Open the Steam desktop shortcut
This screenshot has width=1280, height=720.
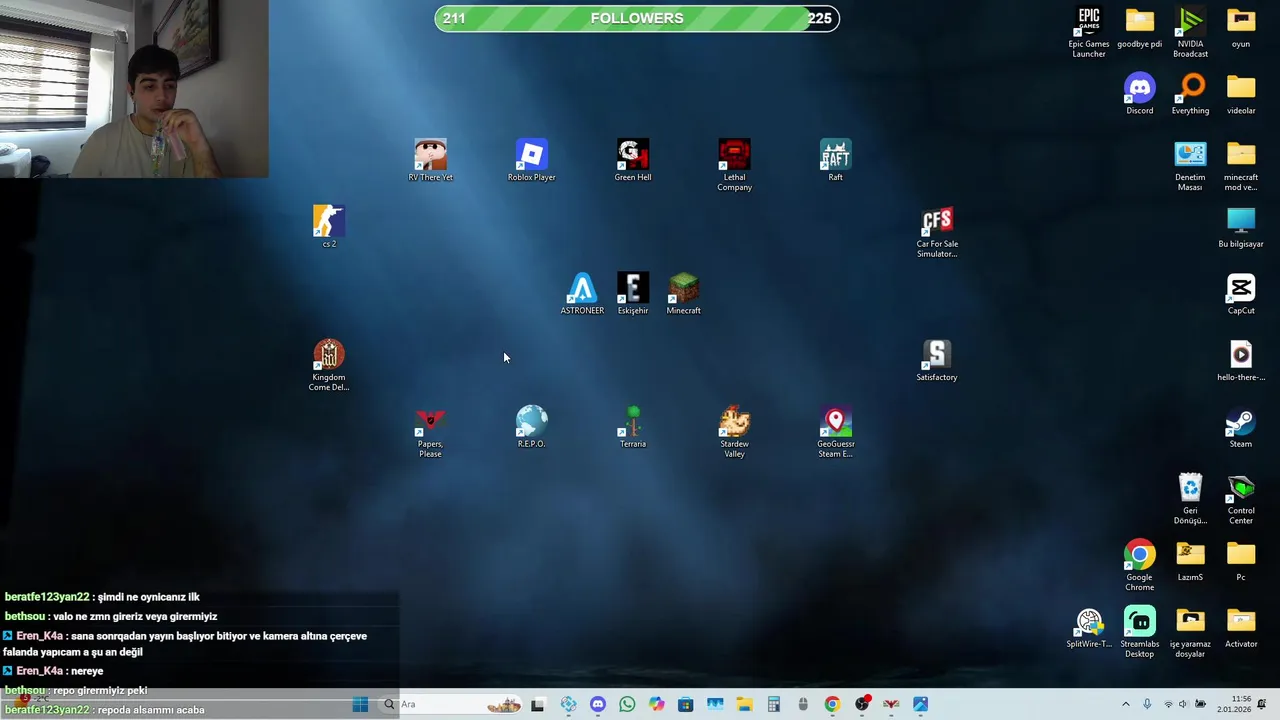pos(1241,427)
